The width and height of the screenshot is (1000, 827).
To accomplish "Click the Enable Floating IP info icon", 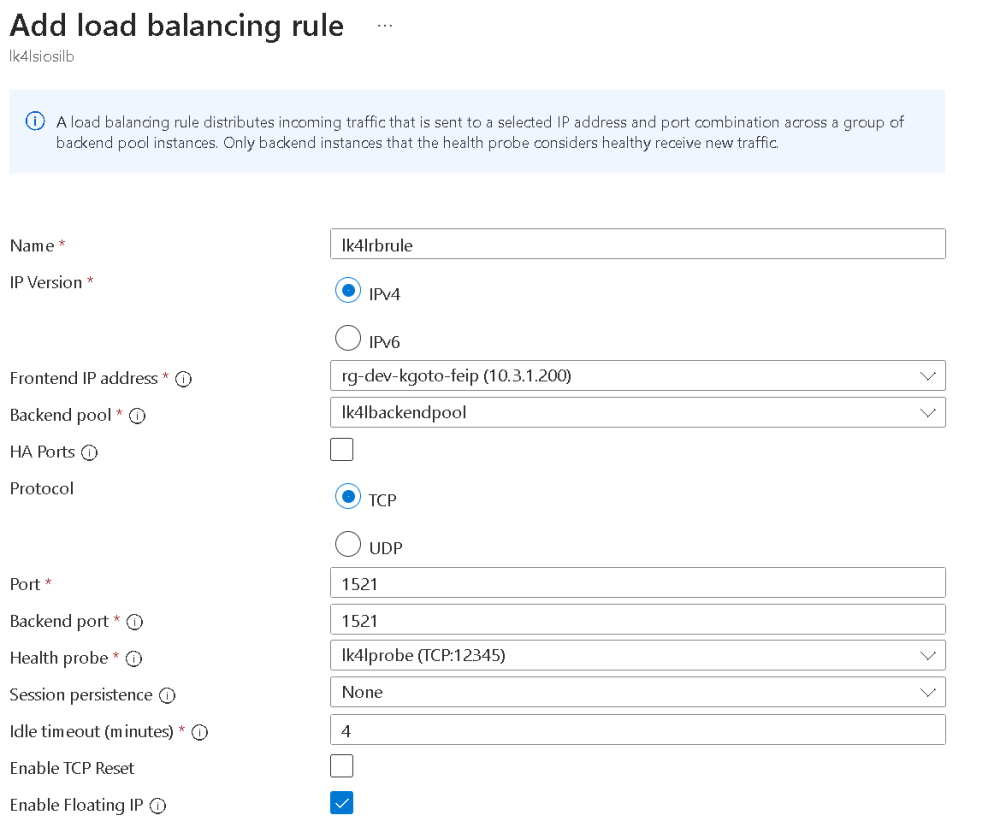I will click(x=158, y=806).
